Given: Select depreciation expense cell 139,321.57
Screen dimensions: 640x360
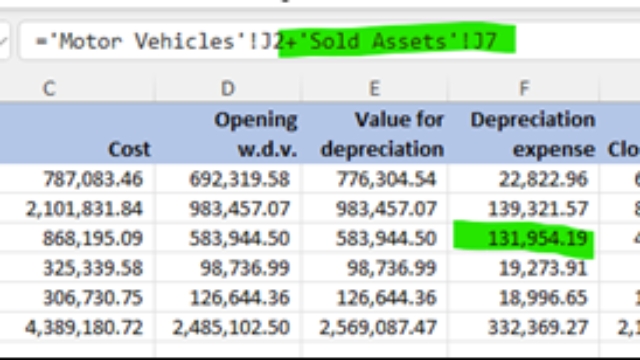Looking at the screenshot, I should [x=524, y=209].
